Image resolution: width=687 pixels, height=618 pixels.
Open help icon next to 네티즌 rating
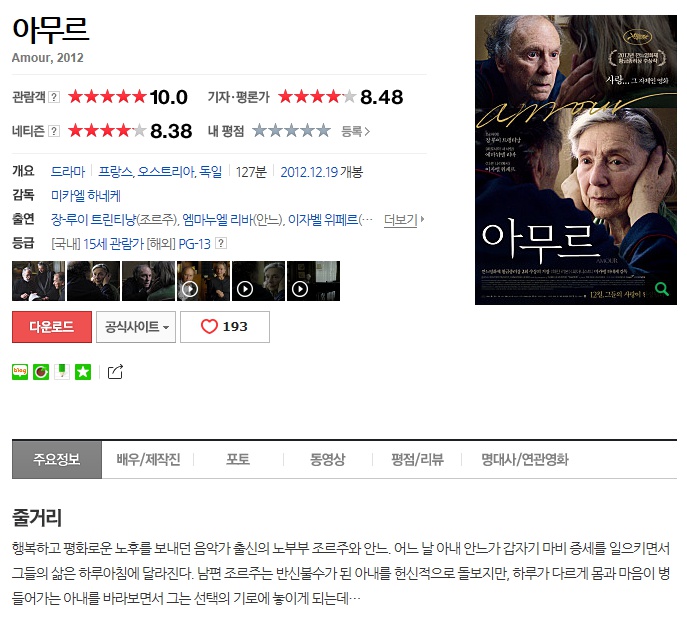click(x=53, y=131)
